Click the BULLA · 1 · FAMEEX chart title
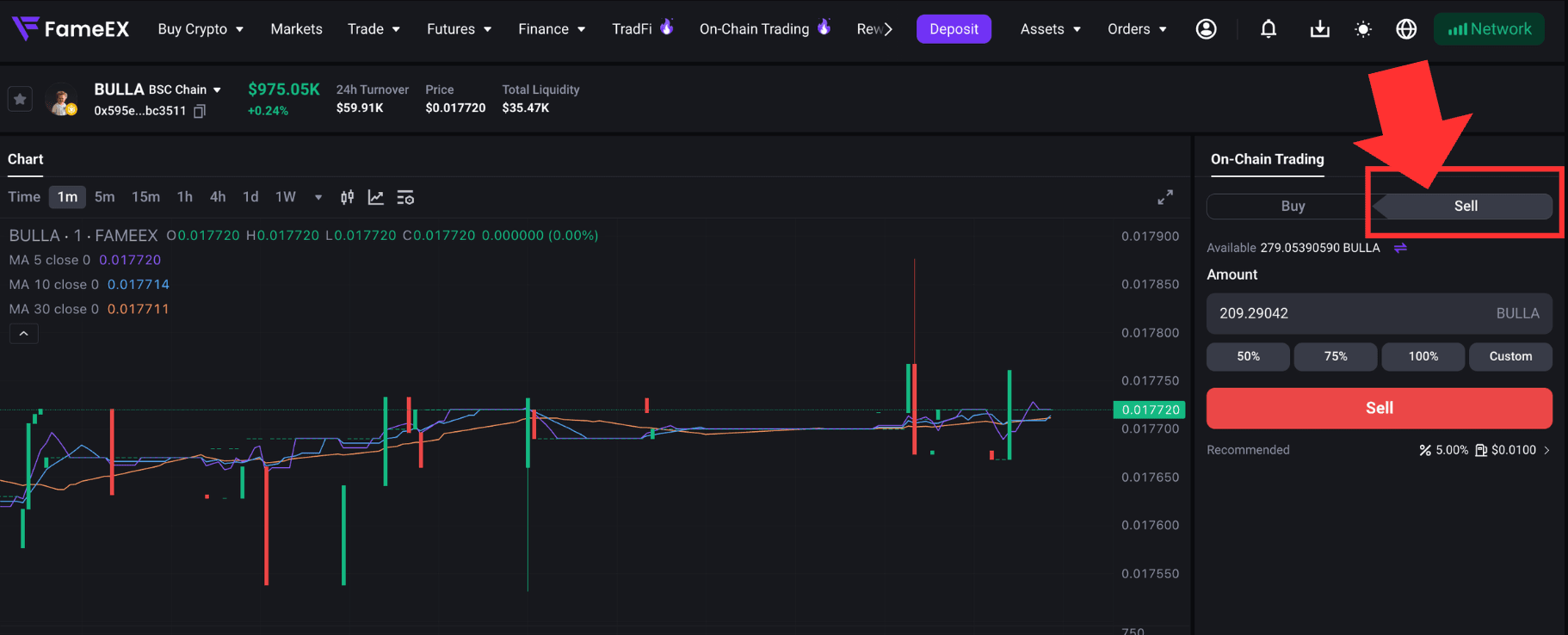 [x=83, y=235]
